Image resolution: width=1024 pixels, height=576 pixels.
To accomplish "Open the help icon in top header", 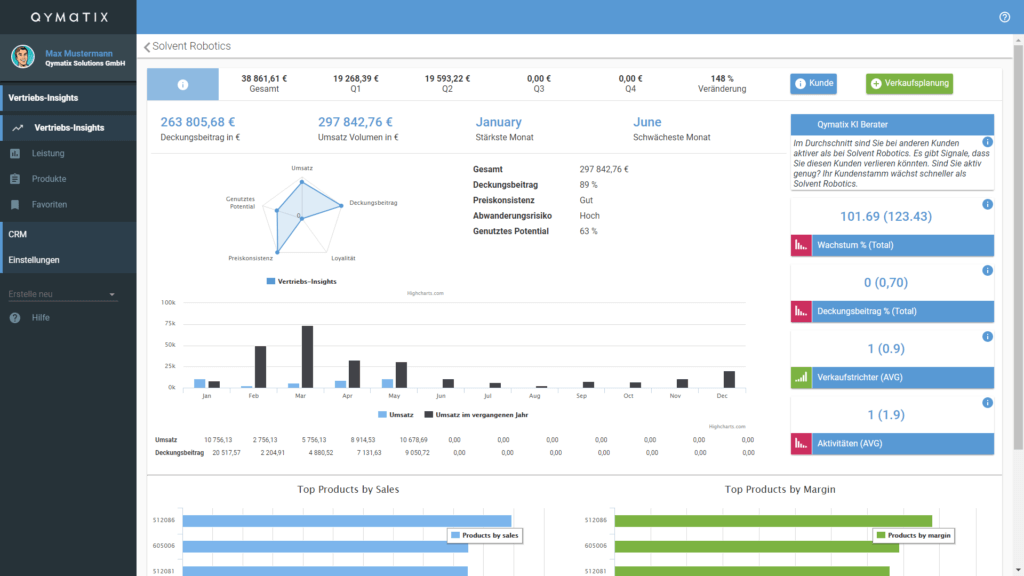I will [1004, 17].
